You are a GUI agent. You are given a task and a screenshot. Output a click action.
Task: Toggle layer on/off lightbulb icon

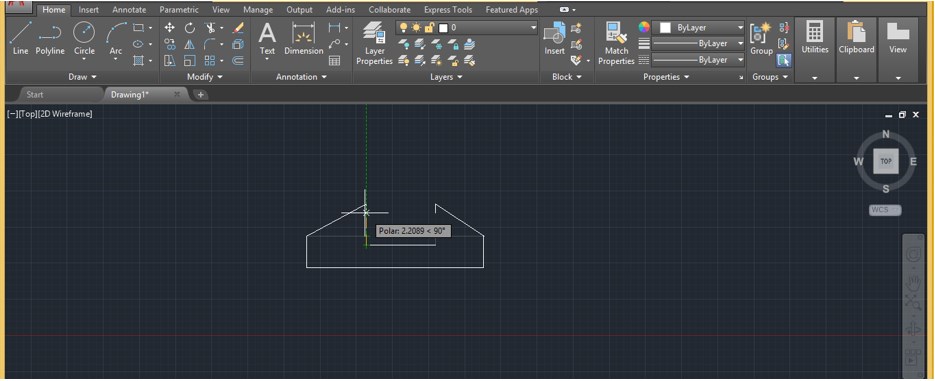pos(404,27)
